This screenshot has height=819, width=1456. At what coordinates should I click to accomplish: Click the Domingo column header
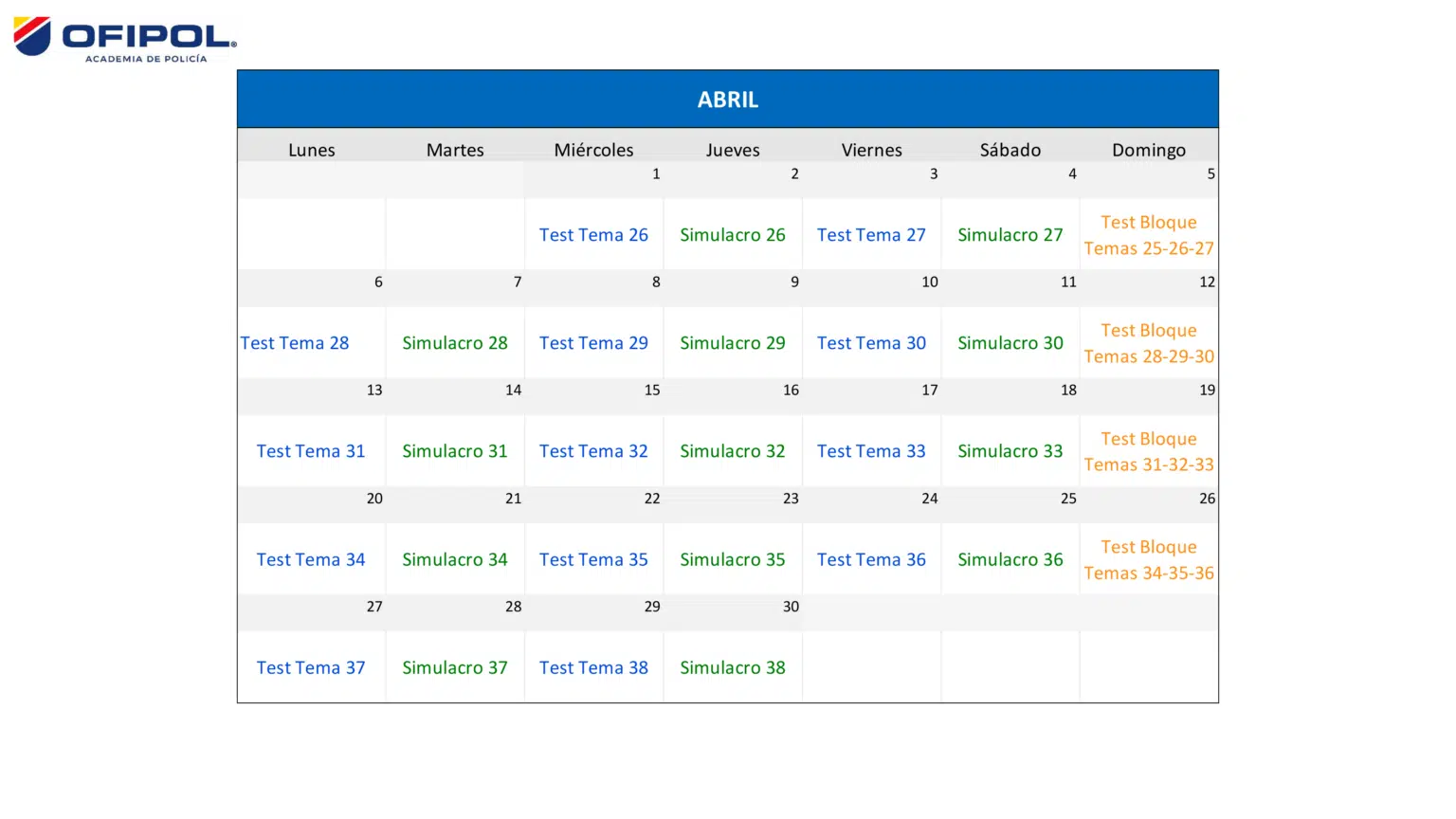[x=1148, y=150]
